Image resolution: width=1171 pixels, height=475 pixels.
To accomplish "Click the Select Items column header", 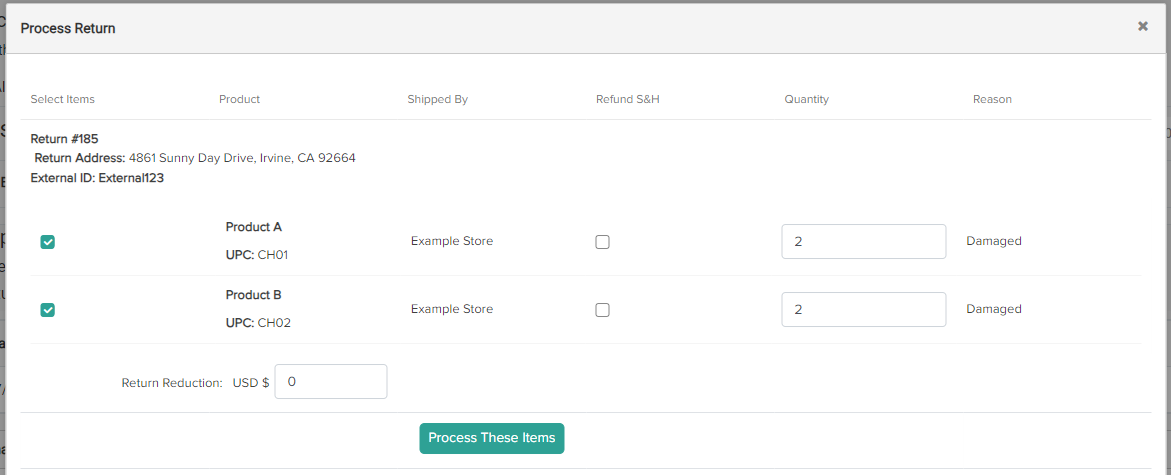I will [63, 99].
